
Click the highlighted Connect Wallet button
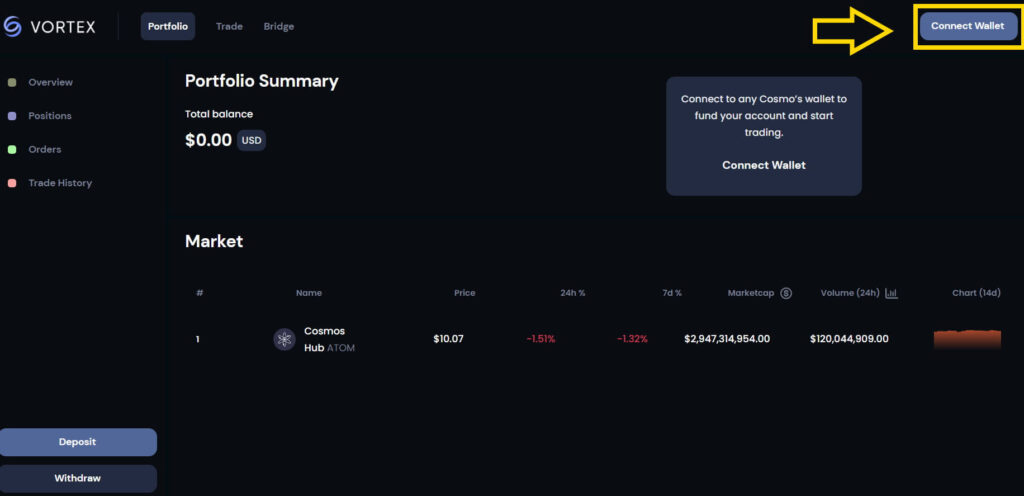[x=968, y=26]
